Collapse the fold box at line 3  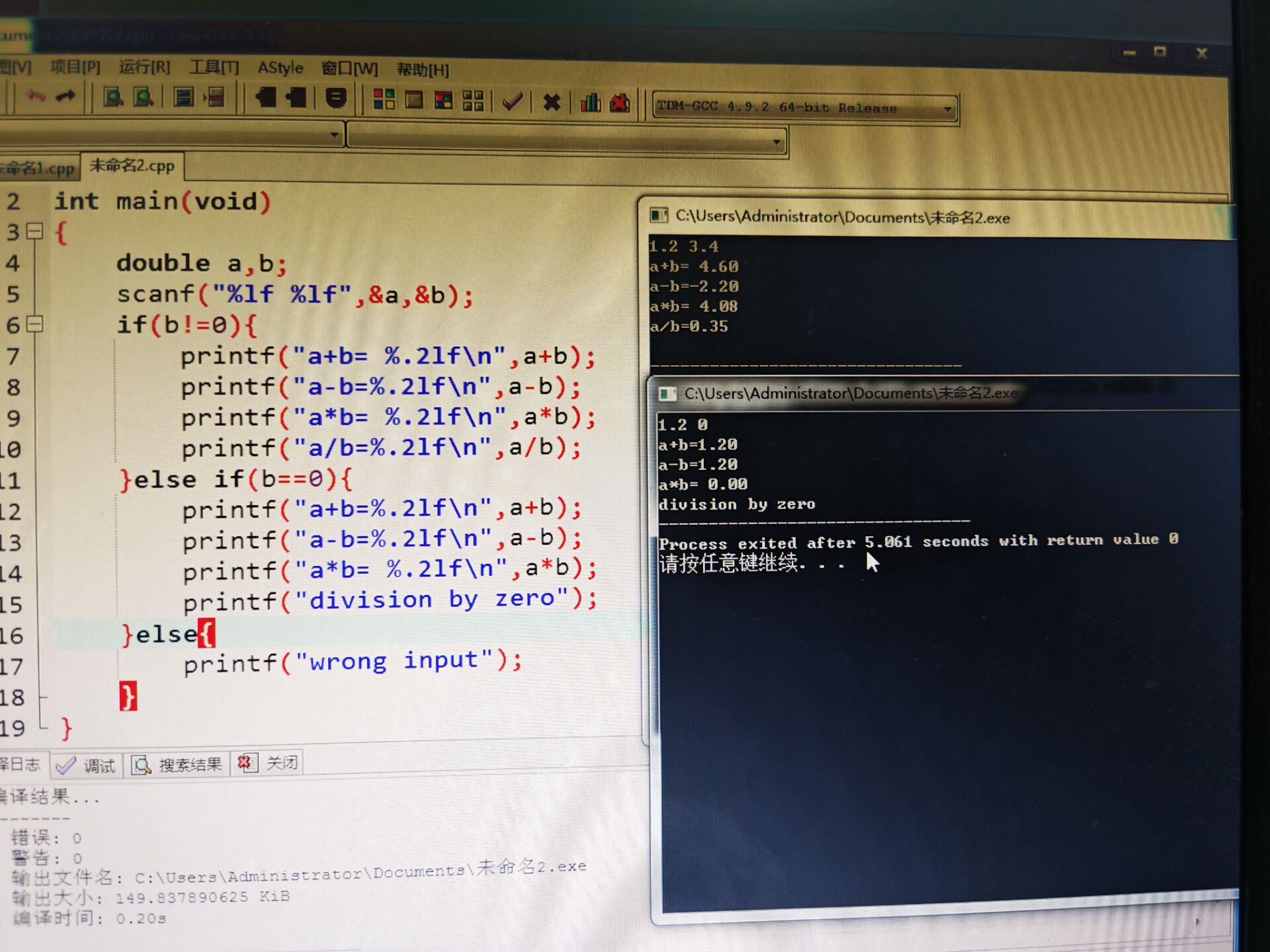(x=34, y=231)
